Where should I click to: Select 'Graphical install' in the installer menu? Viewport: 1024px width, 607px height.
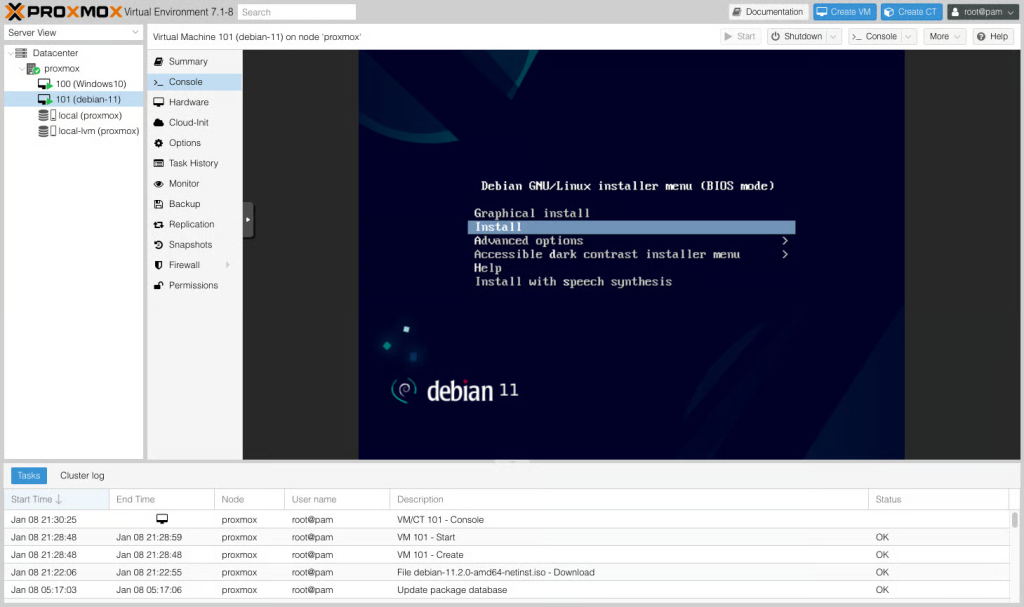coord(532,213)
